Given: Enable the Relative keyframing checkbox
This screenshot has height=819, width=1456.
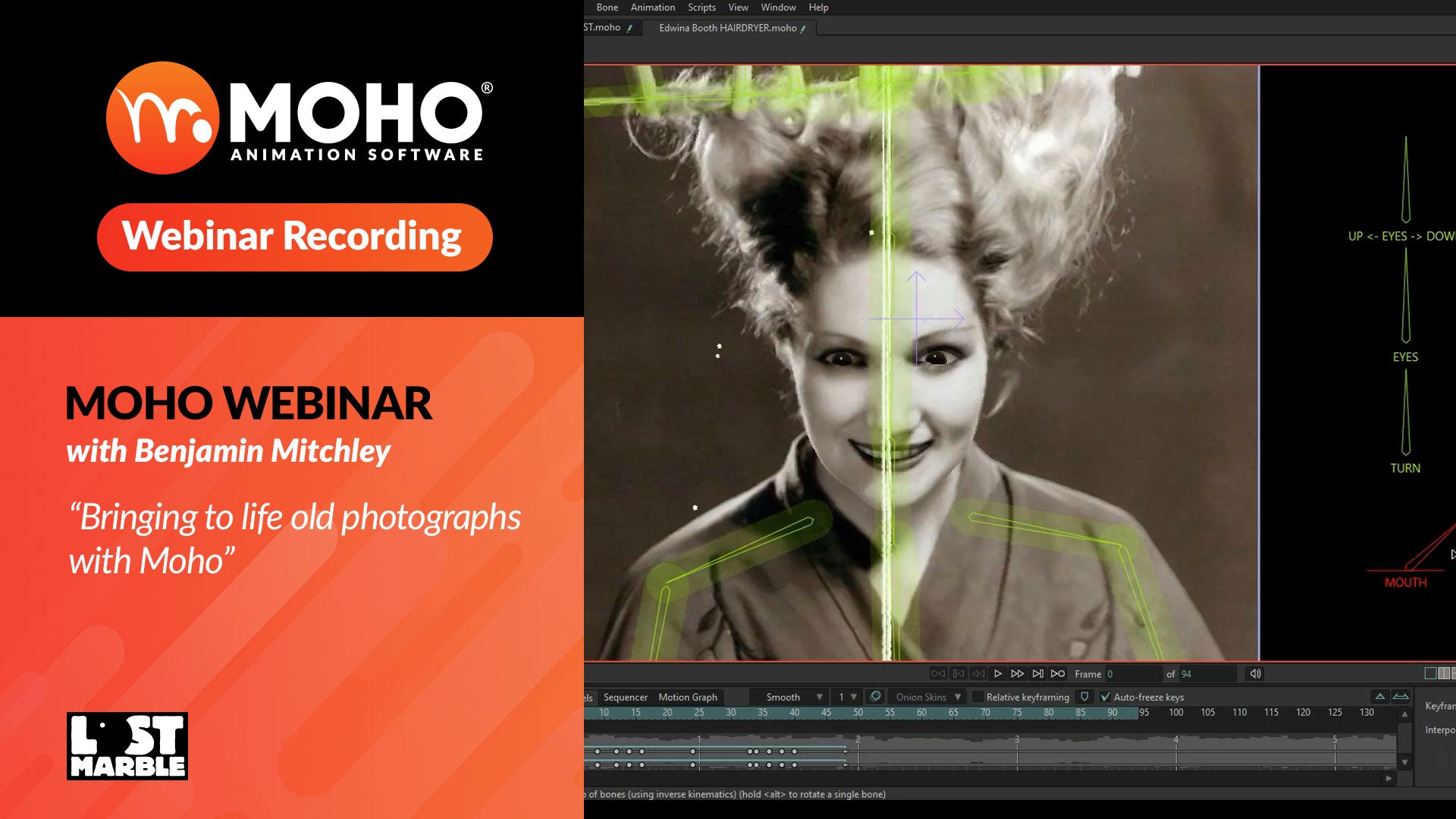Looking at the screenshot, I should coord(978,697).
